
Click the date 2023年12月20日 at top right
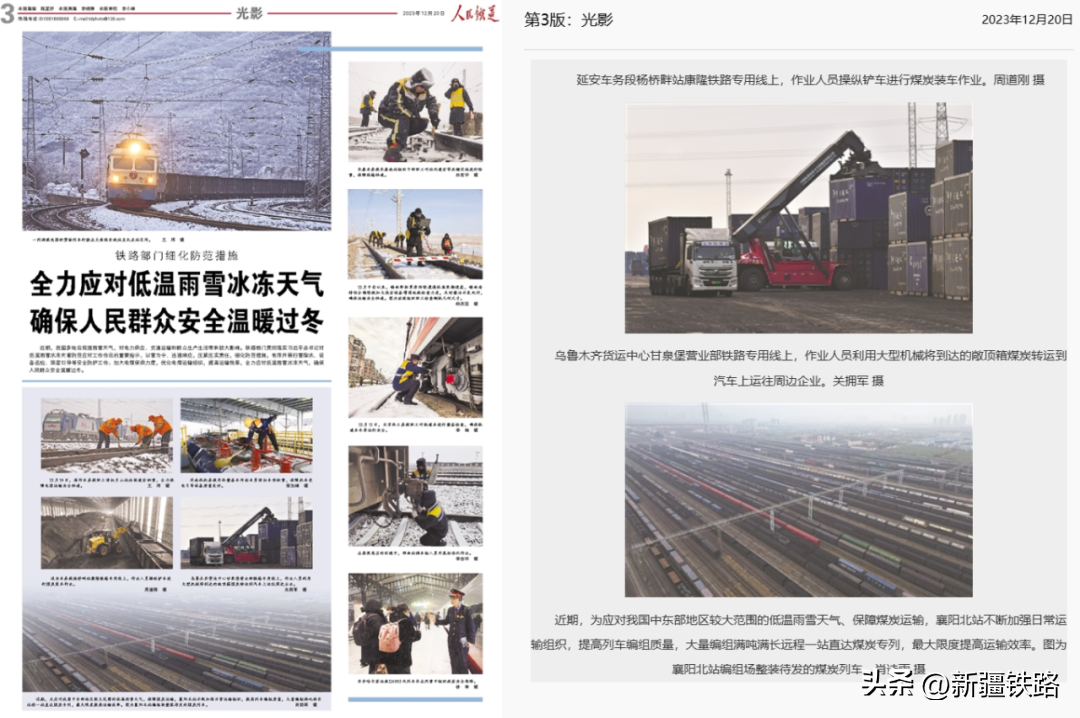[1026, 20]
